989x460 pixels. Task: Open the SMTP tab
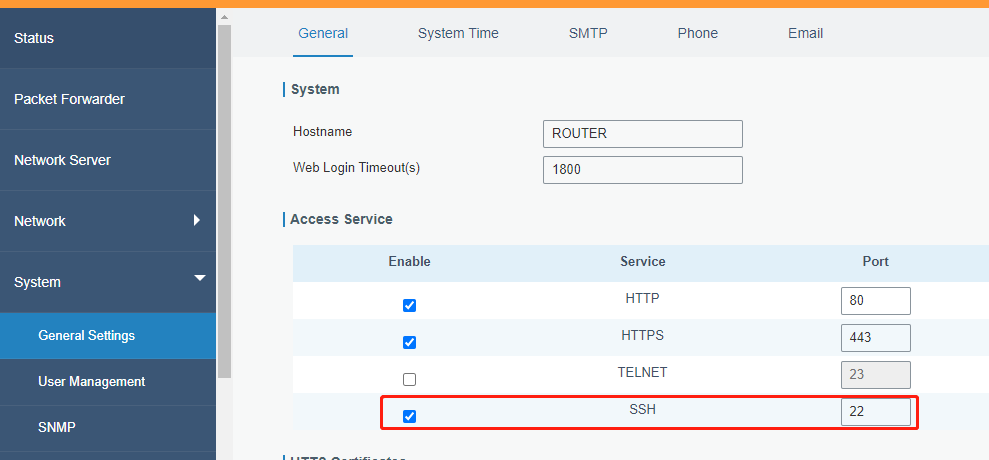[x=588, y=33]
